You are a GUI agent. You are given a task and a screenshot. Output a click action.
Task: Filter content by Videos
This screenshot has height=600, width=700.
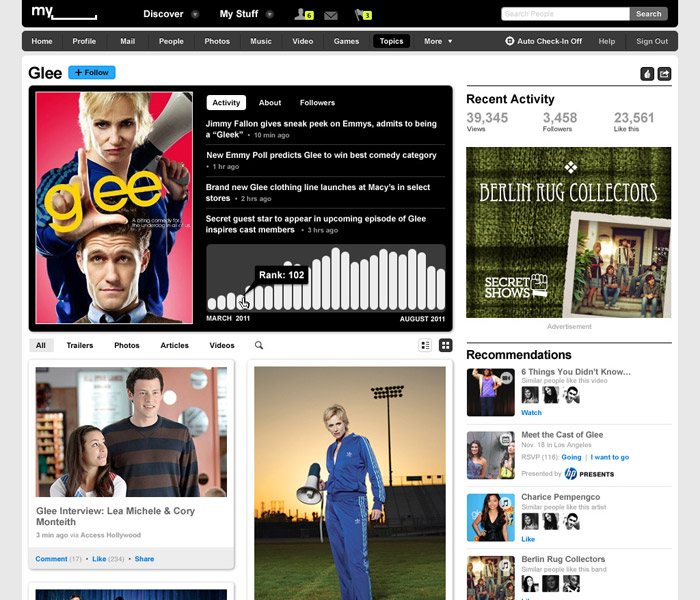pyautogui.click(x=222, y=345)
